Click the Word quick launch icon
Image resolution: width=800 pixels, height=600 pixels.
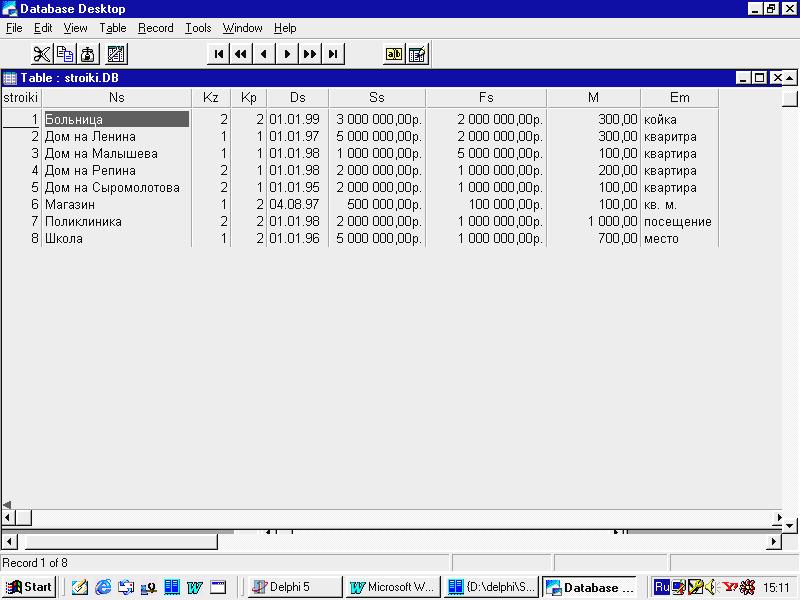(194, 587)
